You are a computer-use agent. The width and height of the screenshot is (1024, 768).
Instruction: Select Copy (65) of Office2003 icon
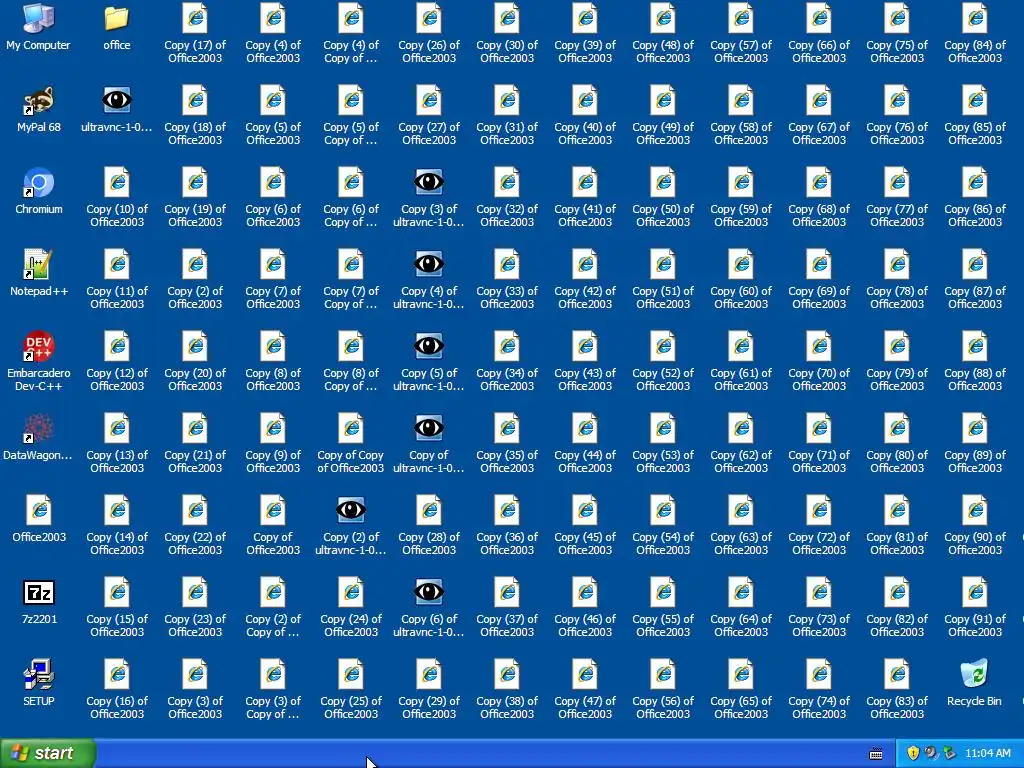(x=741, y=675)
